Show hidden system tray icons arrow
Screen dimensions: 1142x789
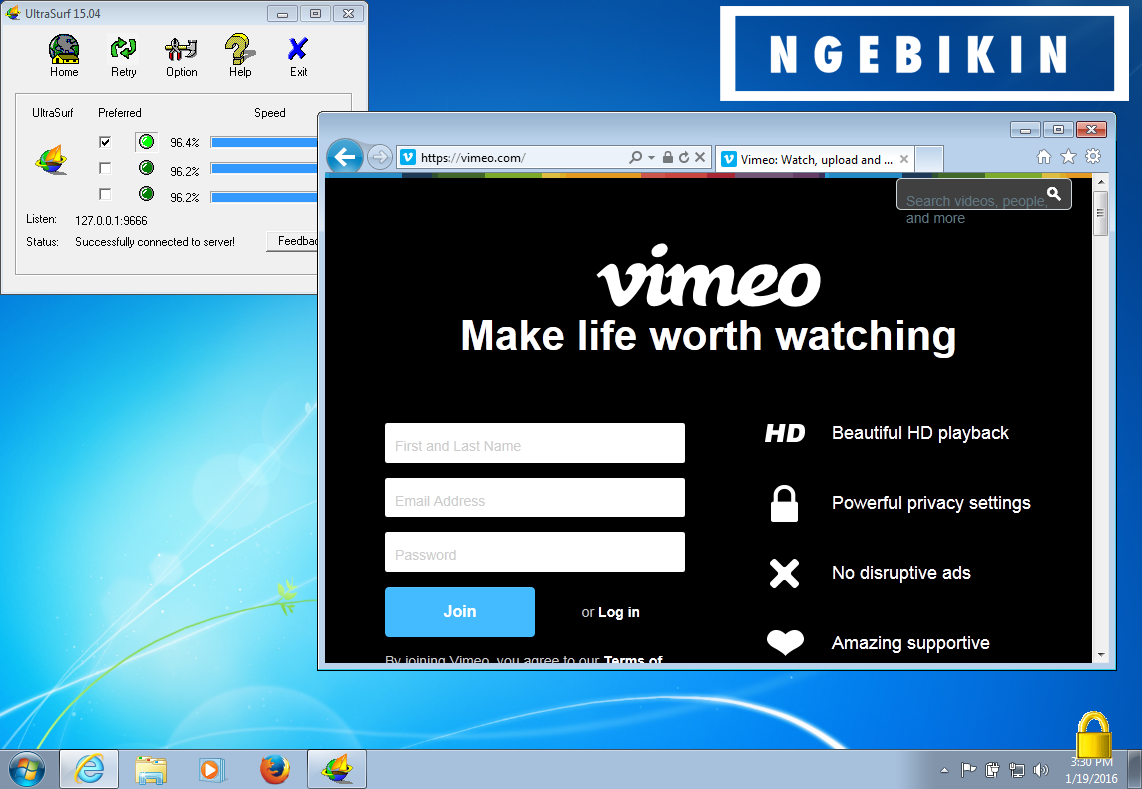point(945,770)
